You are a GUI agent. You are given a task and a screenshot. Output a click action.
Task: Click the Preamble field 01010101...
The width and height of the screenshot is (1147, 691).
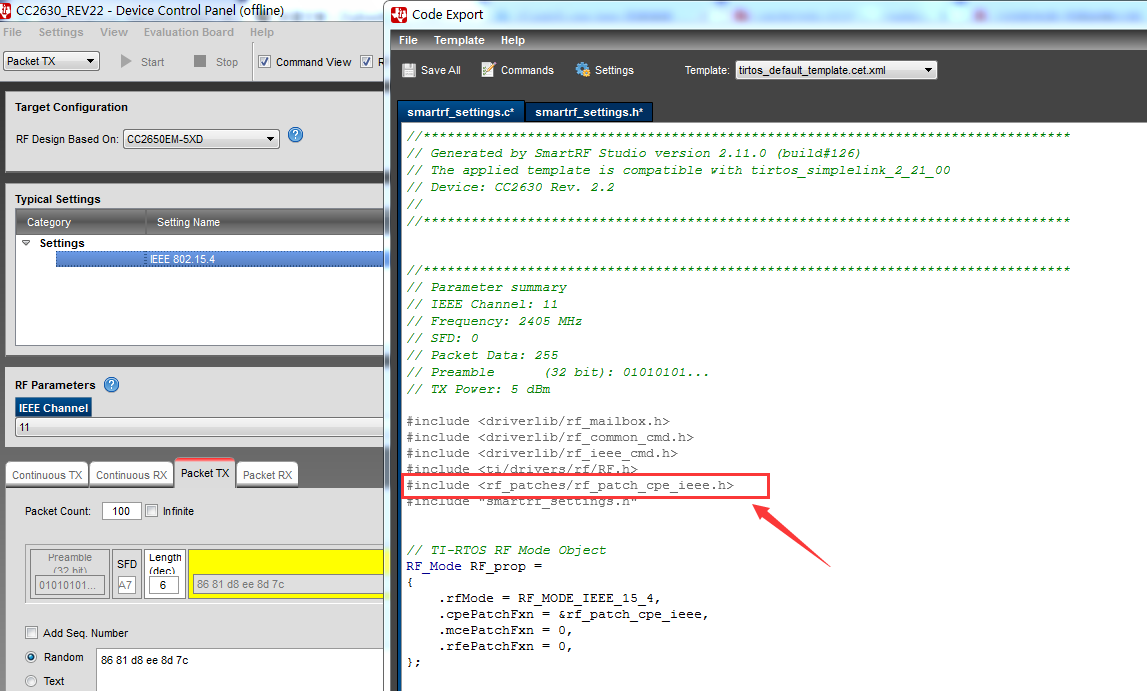[x=70, y=585]
